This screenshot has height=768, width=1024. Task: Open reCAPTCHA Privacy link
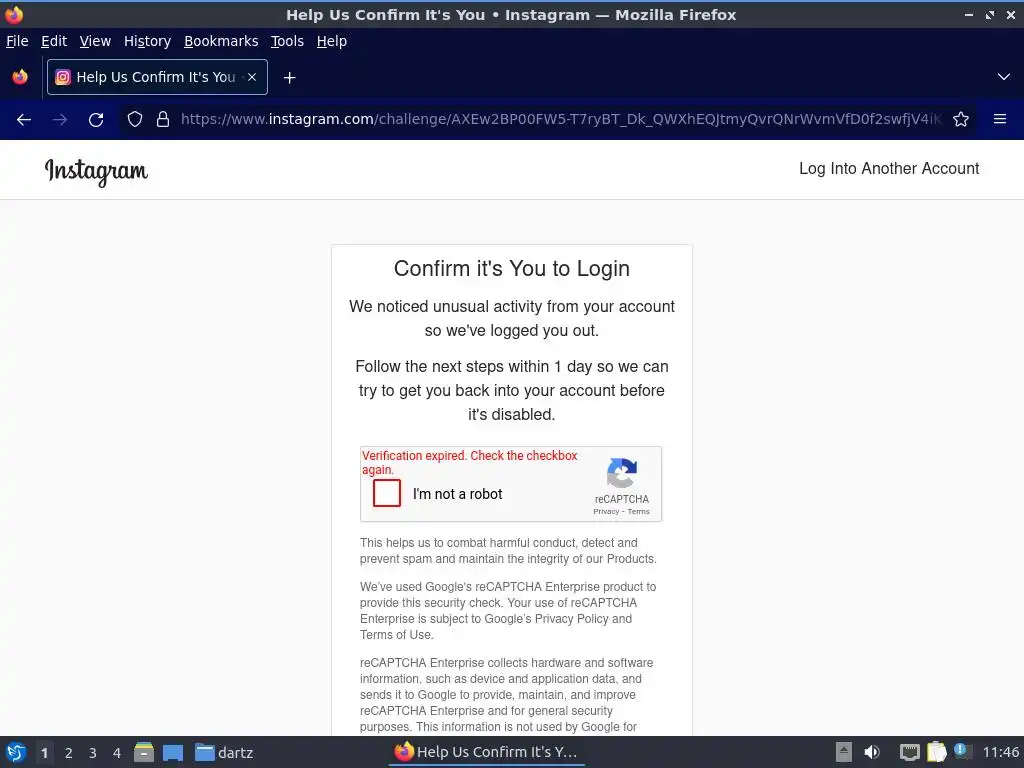pyautogui.click(x=605, y=511)
